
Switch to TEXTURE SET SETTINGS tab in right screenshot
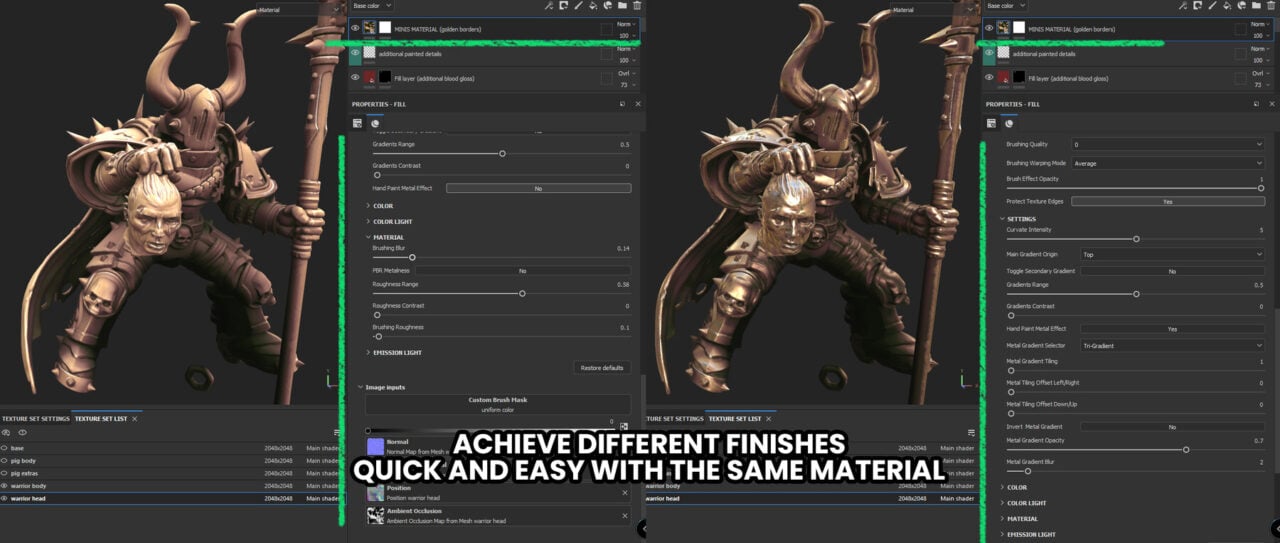pyautogui.click(x=676, y=419)
